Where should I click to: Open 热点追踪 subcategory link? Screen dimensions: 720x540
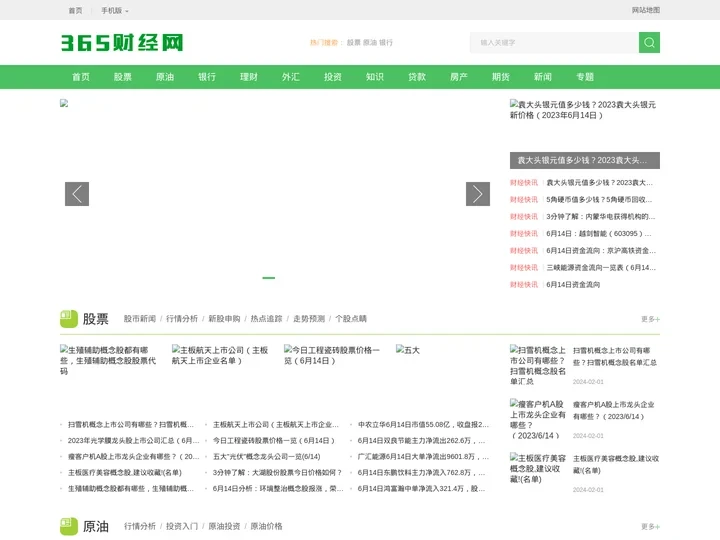coord(266,319)
